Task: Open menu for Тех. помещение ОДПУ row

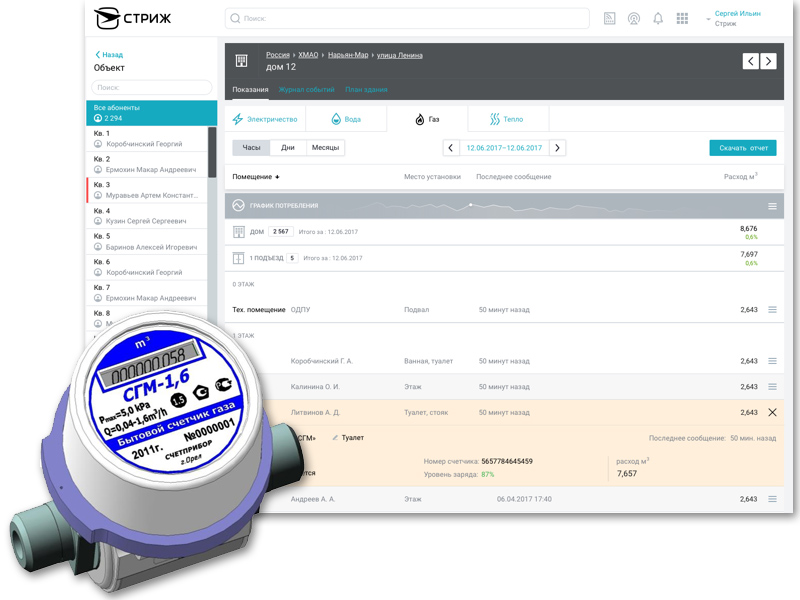Action: click(x=772, y=310)
